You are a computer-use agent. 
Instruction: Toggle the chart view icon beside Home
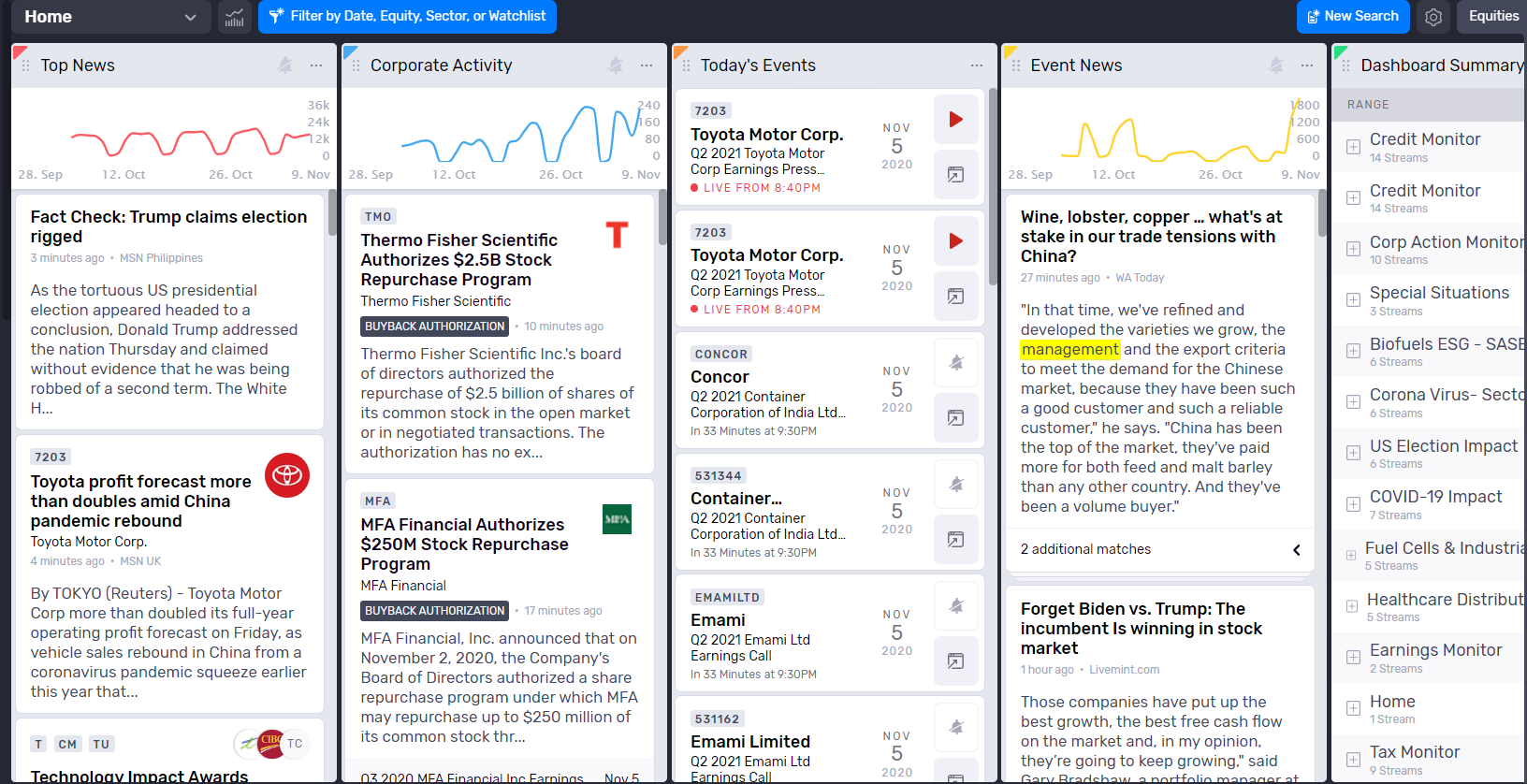(x=234, y=17)
